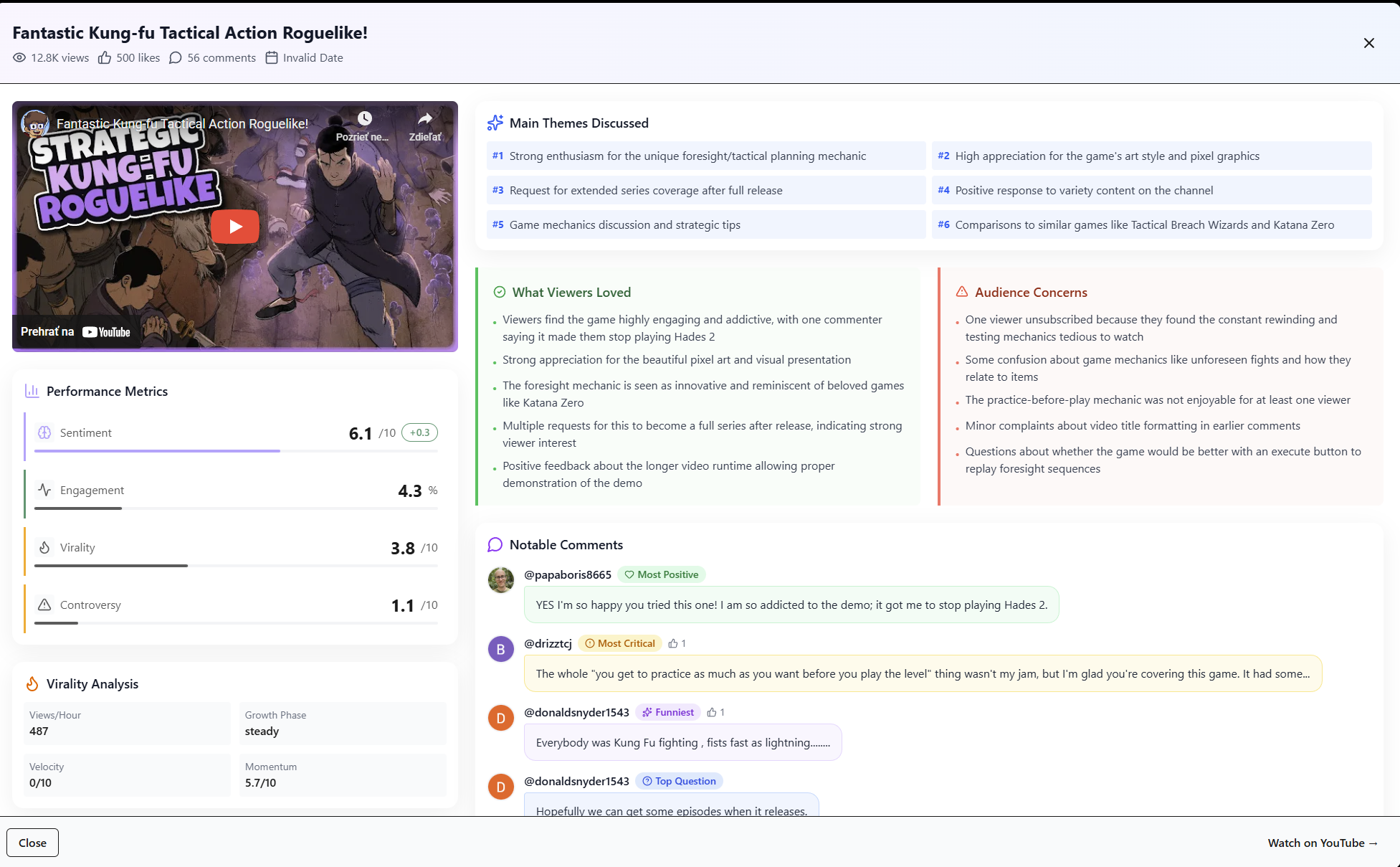
Task: Open @papaboris8665 profile avatar
Action: click(x=500, y=579)
